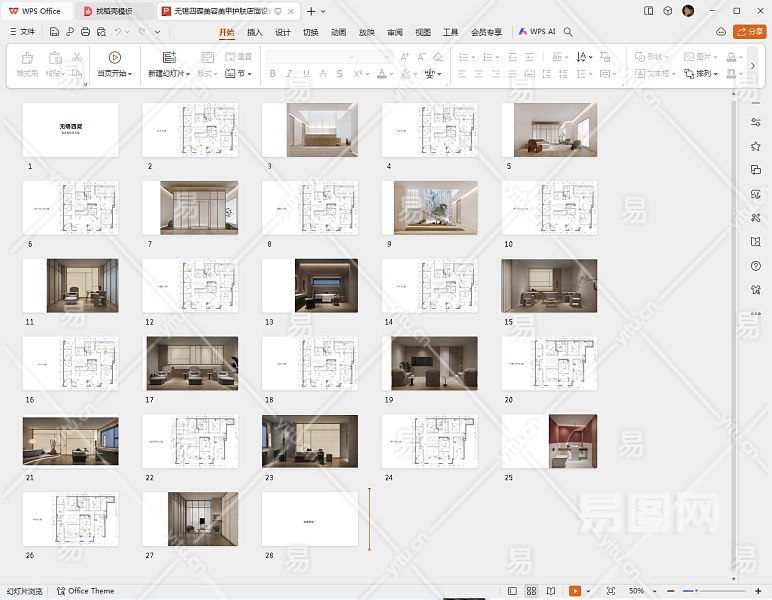Switch to reading view in status bar
The image size is (772, 600).
[x=551, y=591]
